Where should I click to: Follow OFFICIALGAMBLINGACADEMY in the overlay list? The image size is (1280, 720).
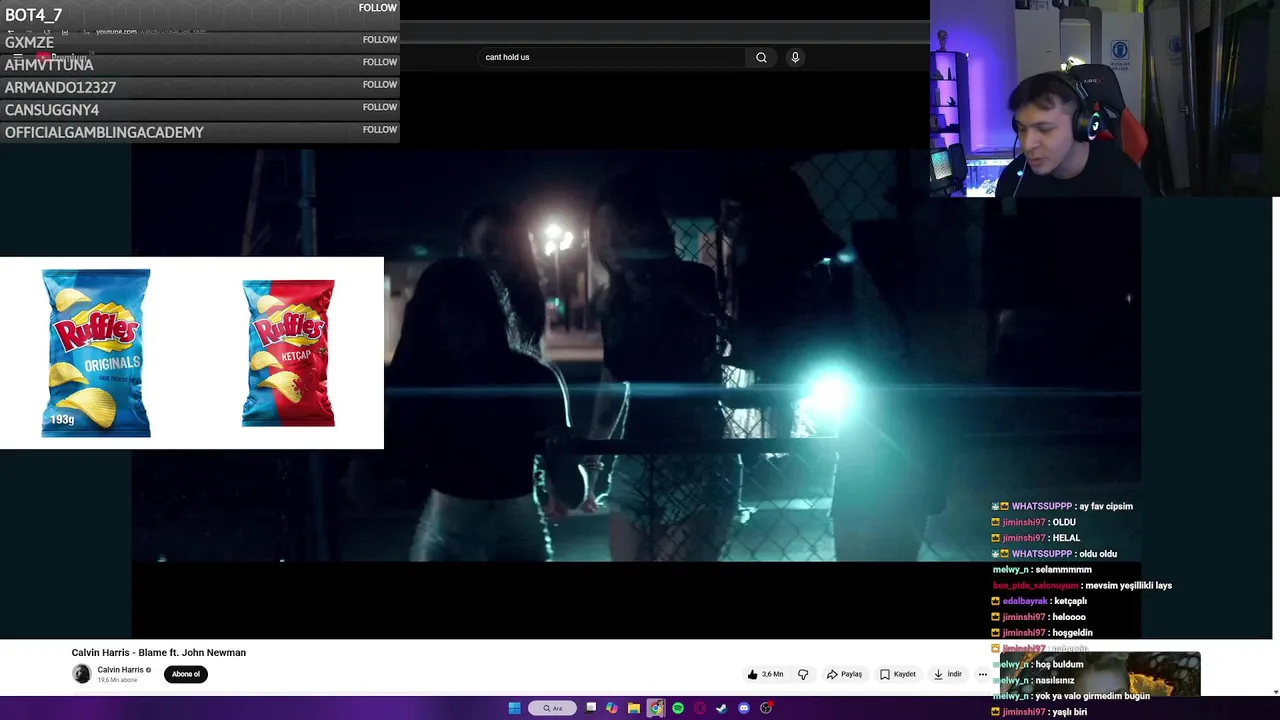point(380,130)
